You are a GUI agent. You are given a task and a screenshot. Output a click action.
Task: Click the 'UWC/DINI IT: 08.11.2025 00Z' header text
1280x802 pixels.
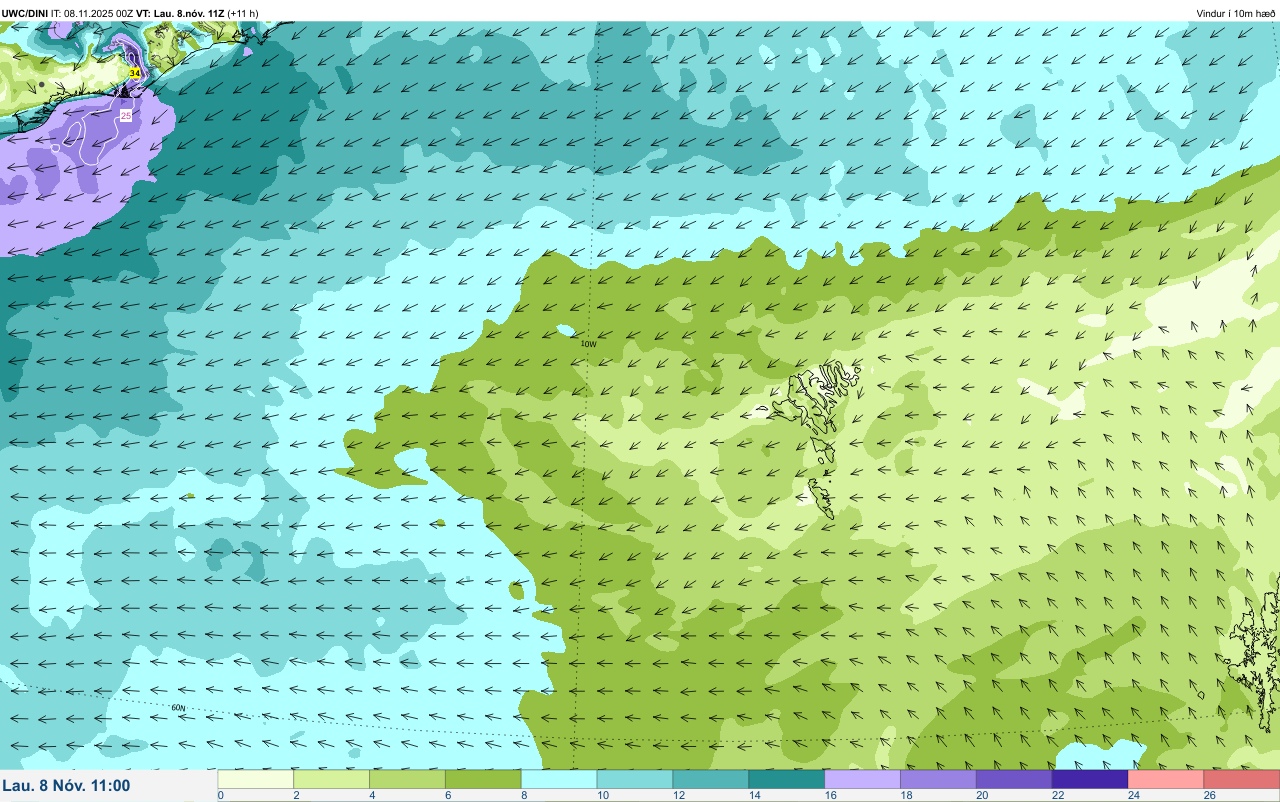[x=68, y=13]
